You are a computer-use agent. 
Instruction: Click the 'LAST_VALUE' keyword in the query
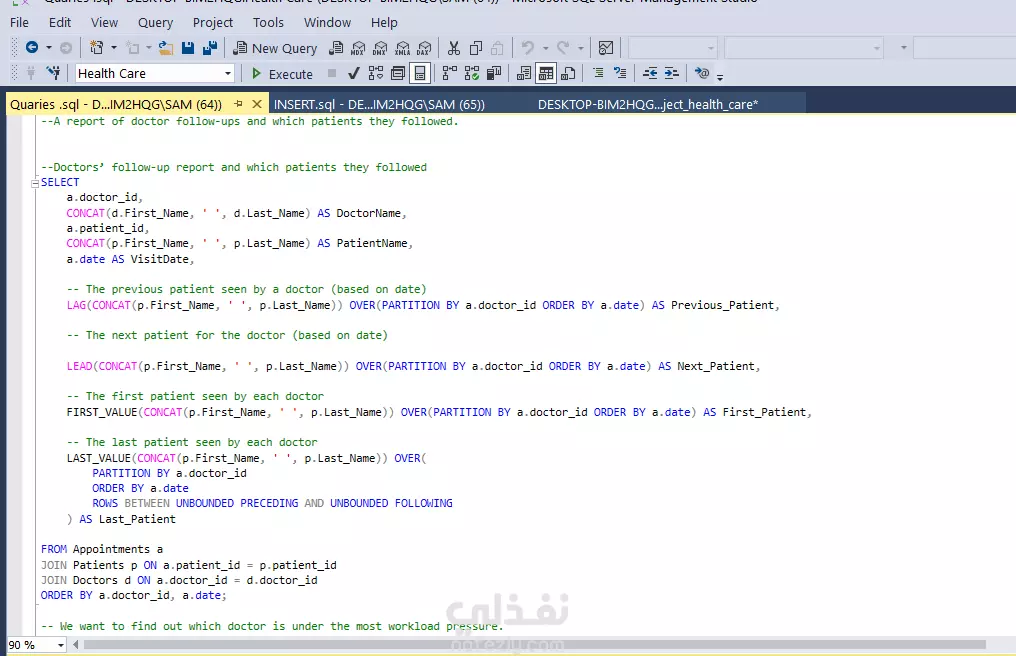(x=98, y=458)
